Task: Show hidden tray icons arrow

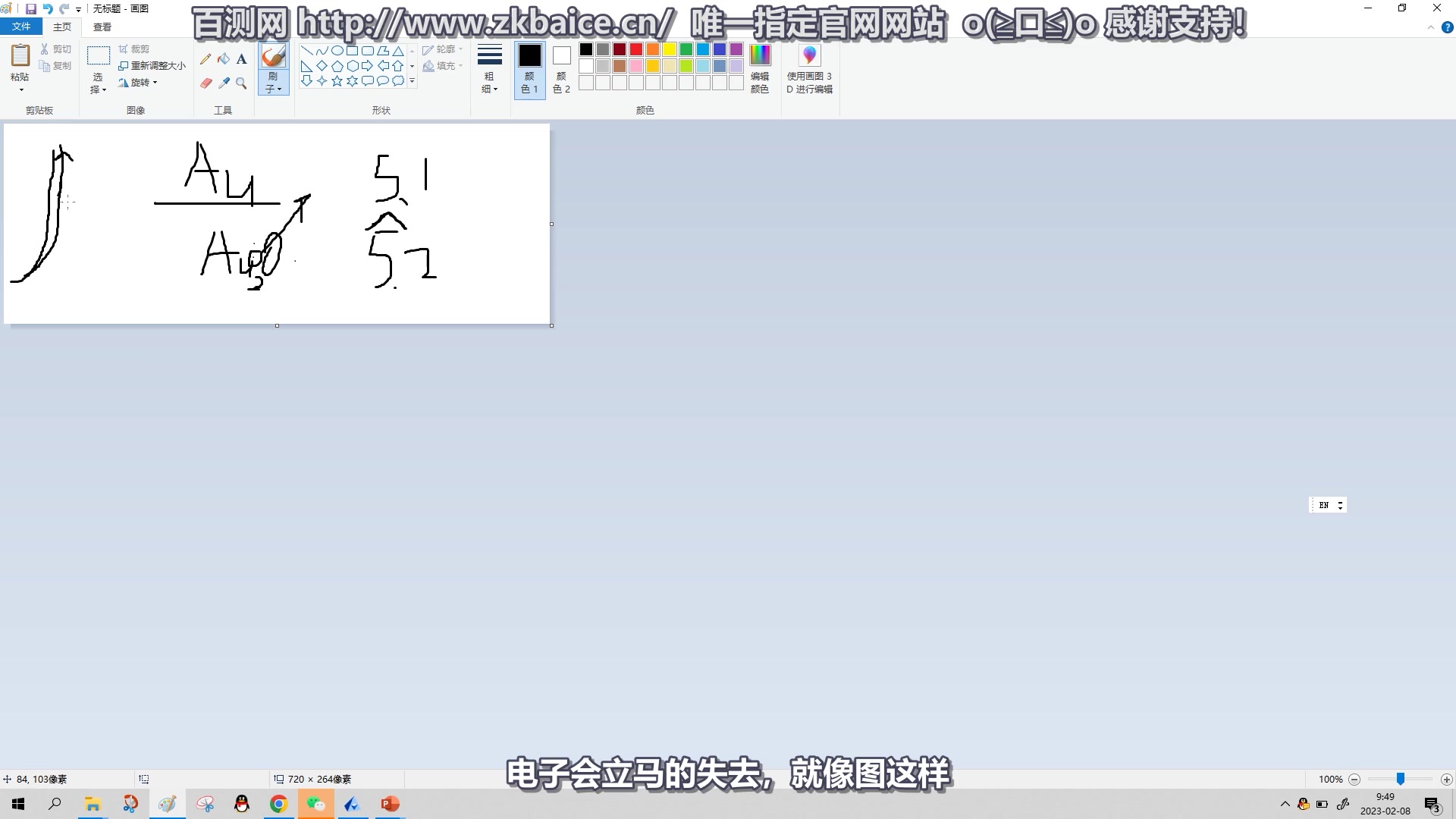Action: click(x=1285, y=804)
